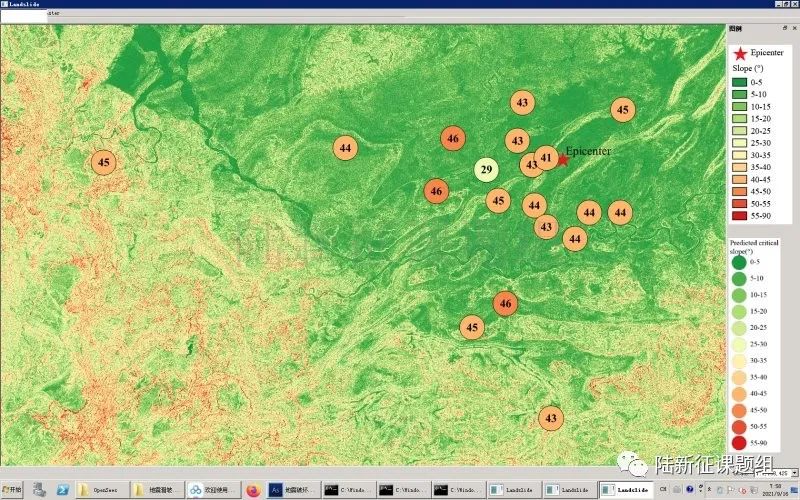
Task: Click the 55-90 red Slope legend swatch
Action: [740, 215]
